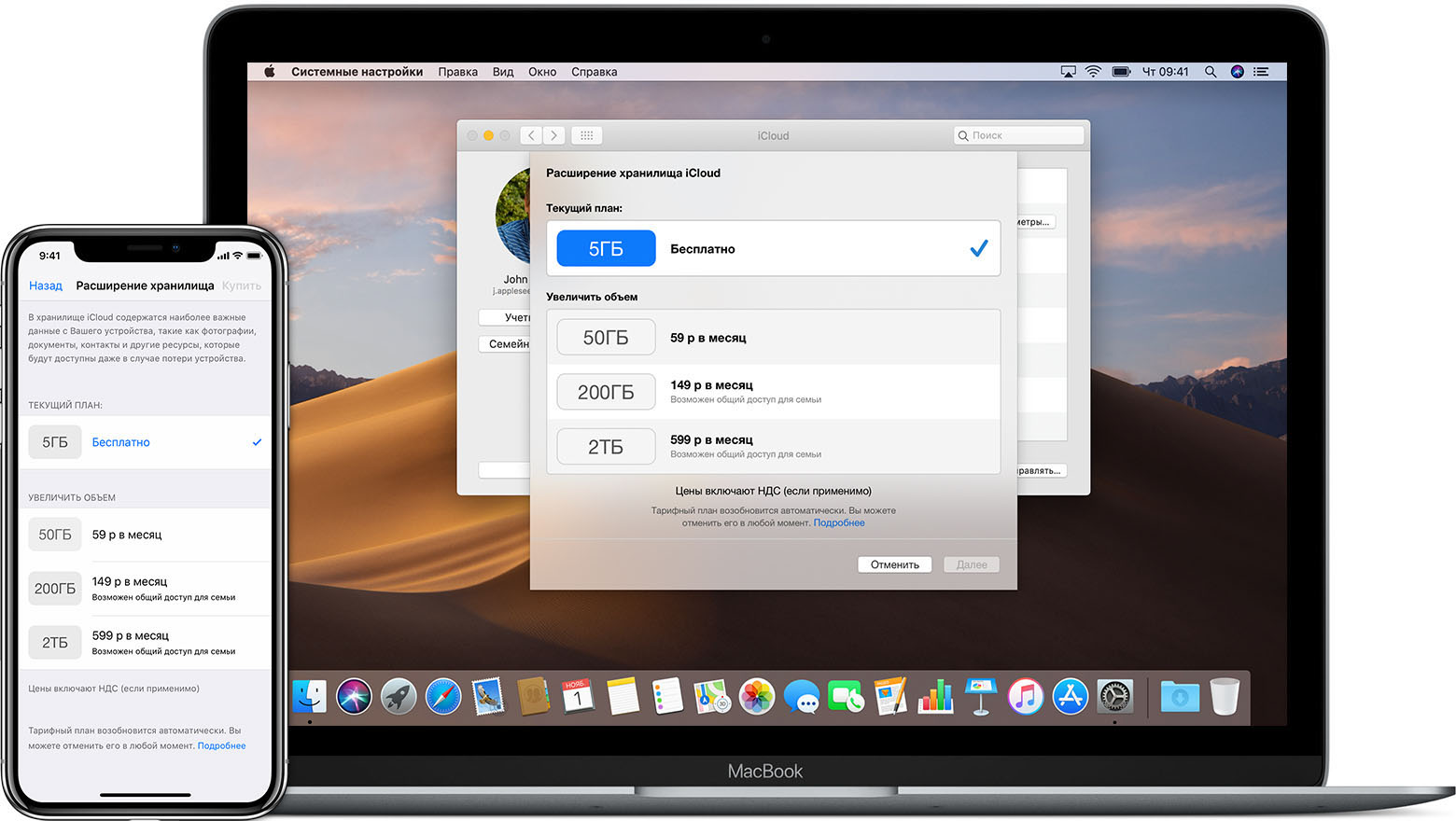Open Wi-Fi status in menu bar
This screenshot has height=821, width=1456.
pos(1093,72)
